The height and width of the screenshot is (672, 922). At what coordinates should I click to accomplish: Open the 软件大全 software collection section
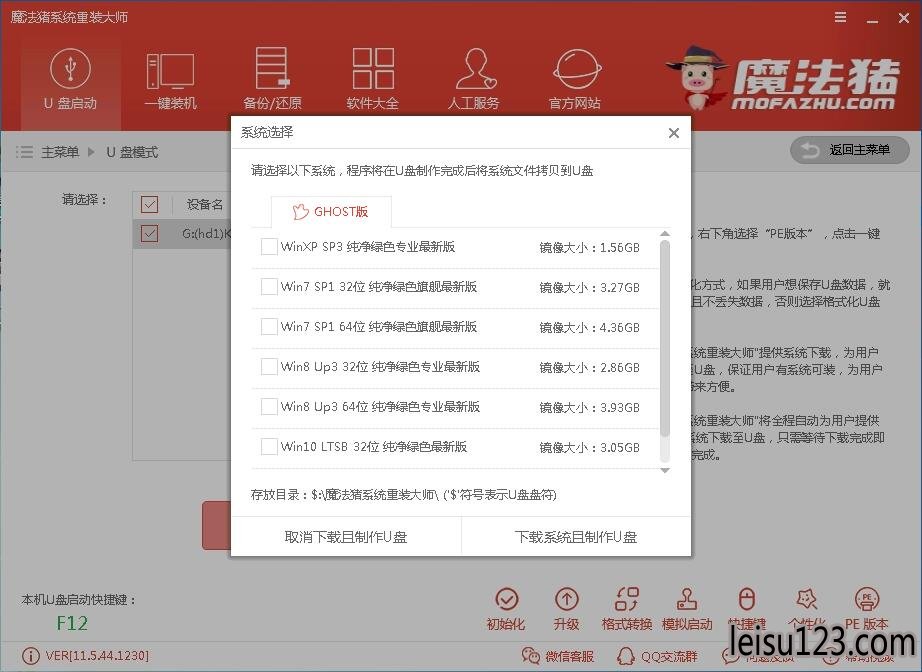(373, 81)
